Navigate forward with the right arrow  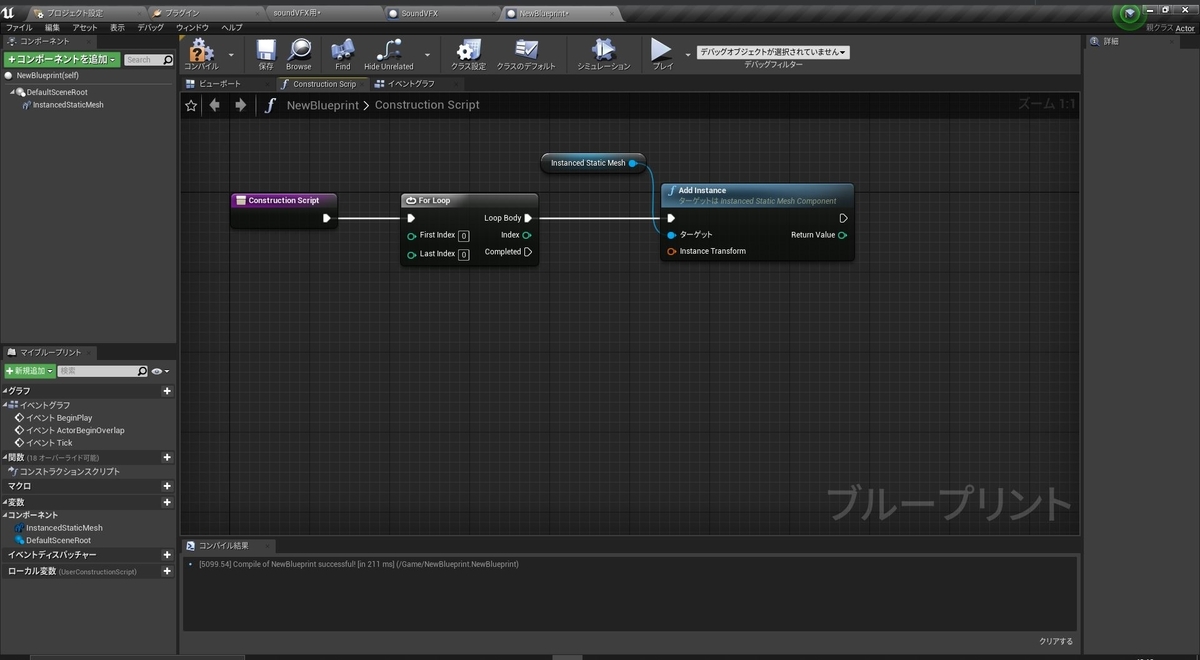(240, 105)
